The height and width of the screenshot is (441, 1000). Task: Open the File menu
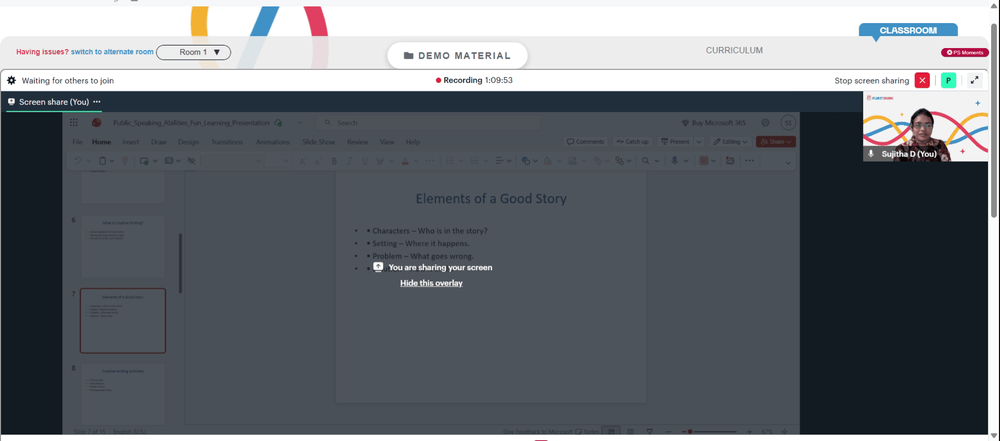pyautogui.click(x=77, y=142)
